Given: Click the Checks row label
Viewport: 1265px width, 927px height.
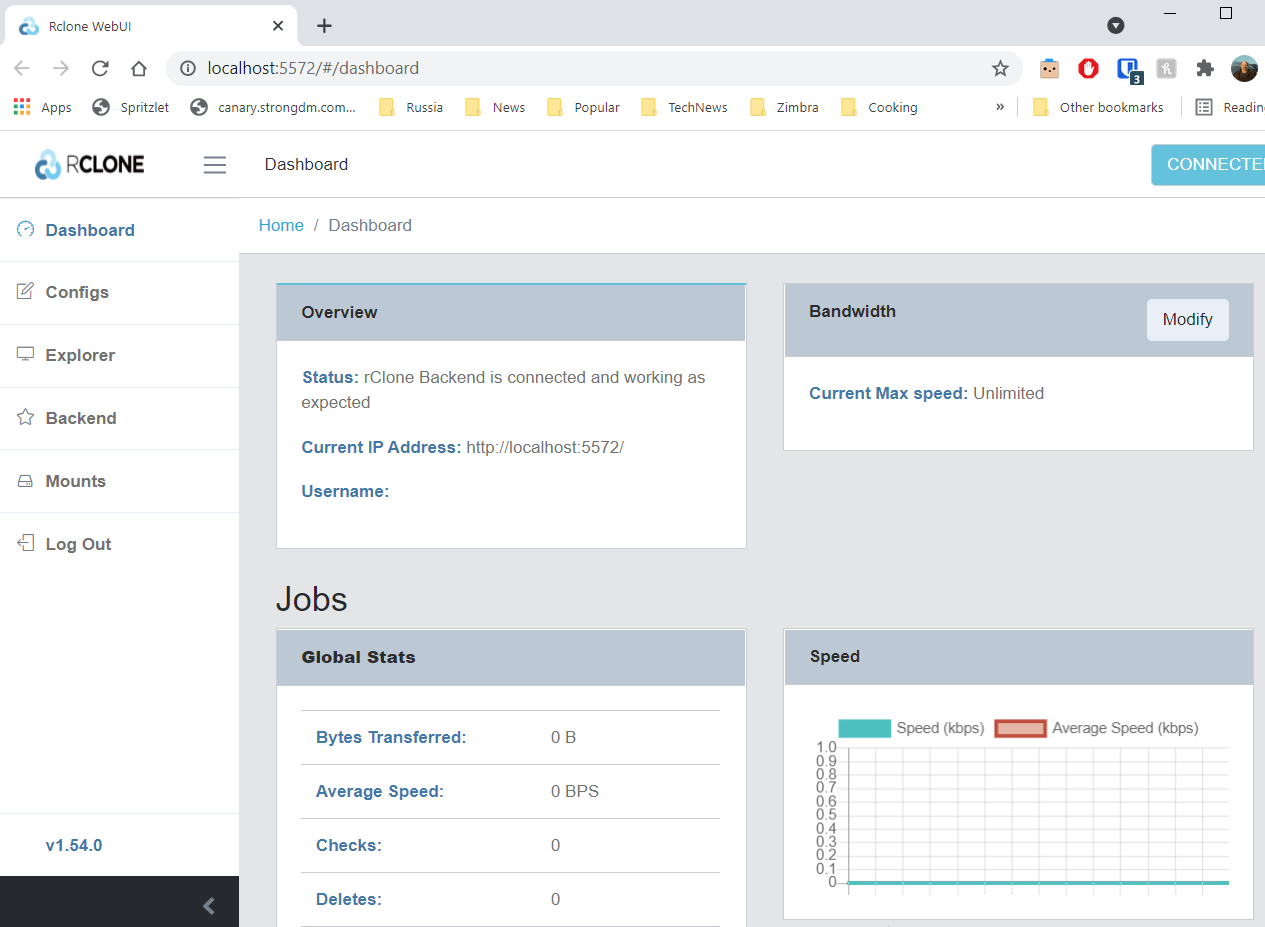Looking at the screenshot, I should tap(349, 845).
